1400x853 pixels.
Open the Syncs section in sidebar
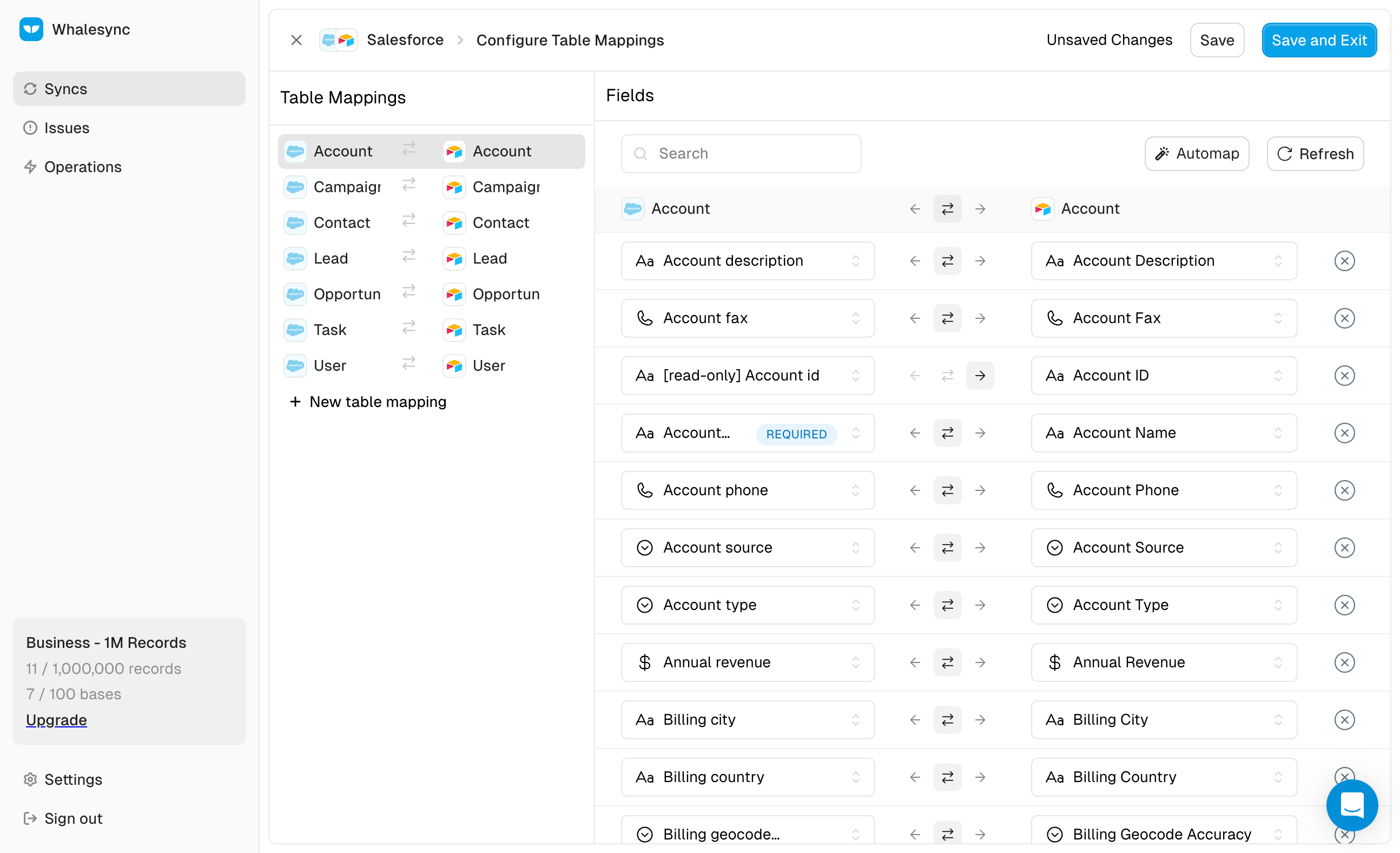[129, 89]
